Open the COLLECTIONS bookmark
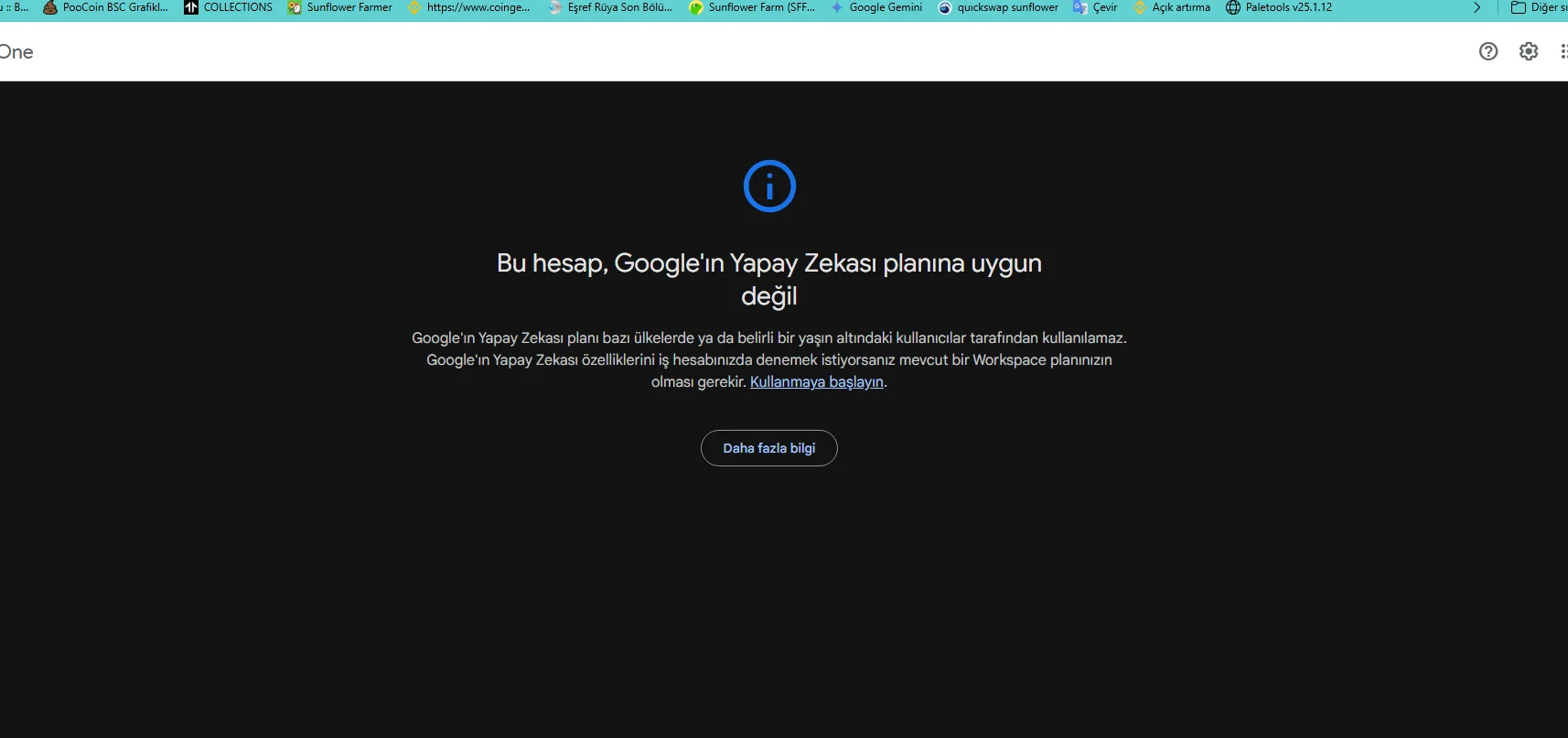The image size is (1568, 738). pos(229,7)
